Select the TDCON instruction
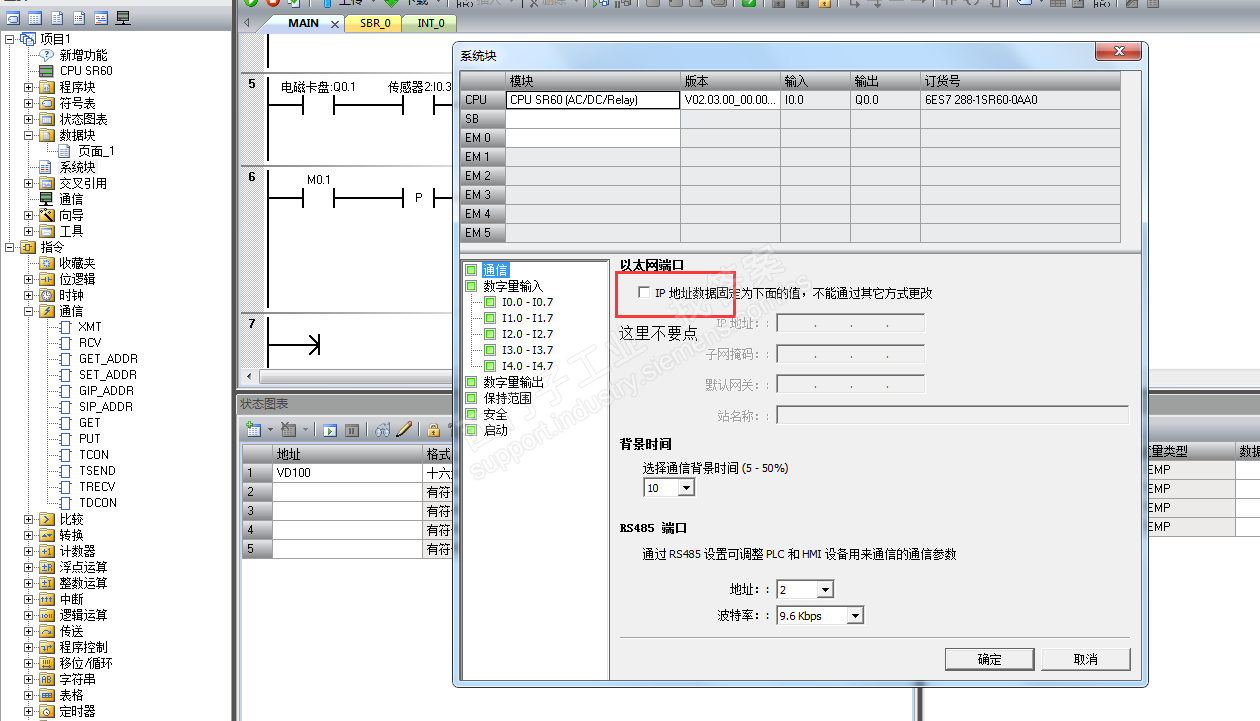The height and width of the screenshot is (721, 1260). coord(98,503)
